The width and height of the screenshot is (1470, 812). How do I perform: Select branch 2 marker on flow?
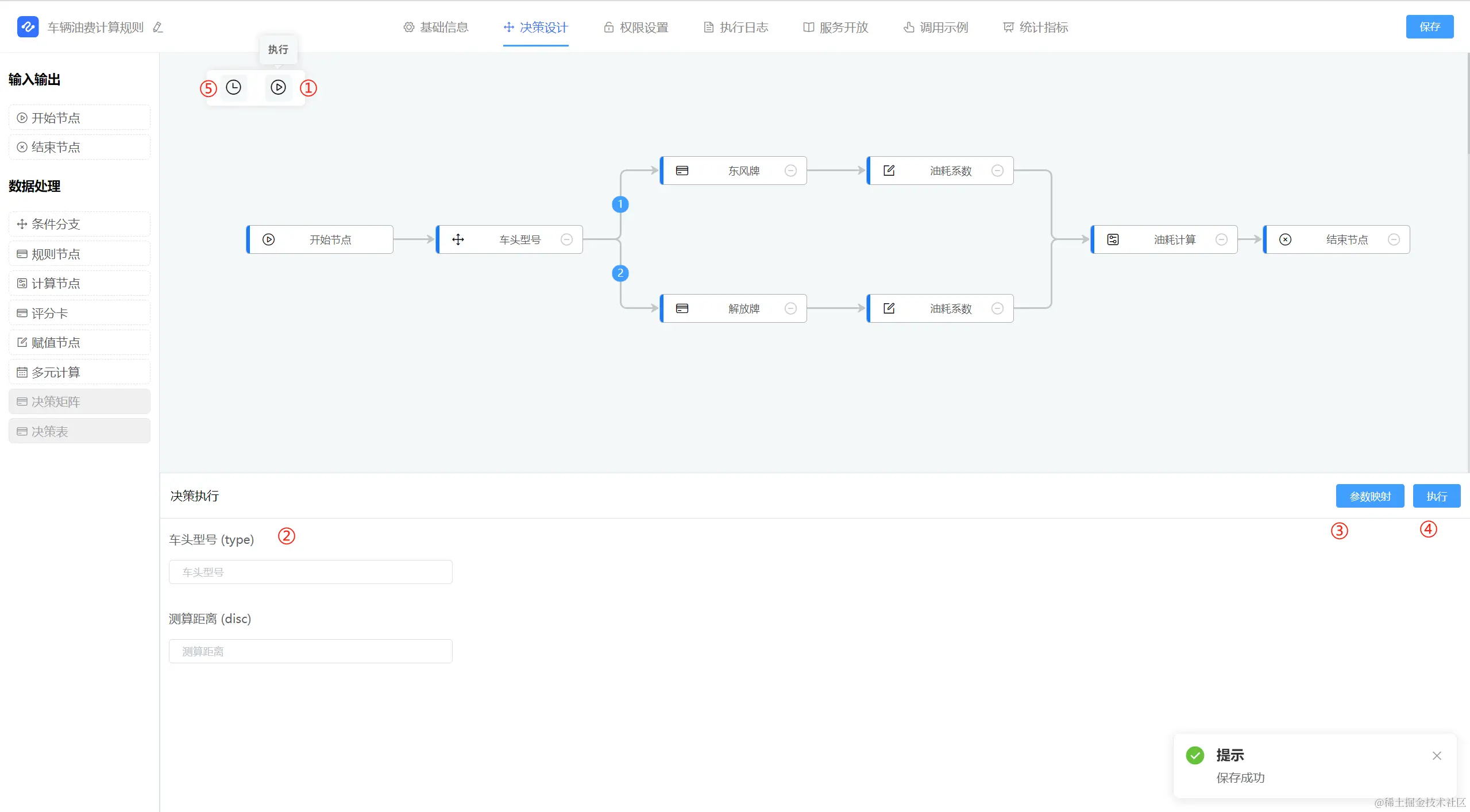click(620, 273)
